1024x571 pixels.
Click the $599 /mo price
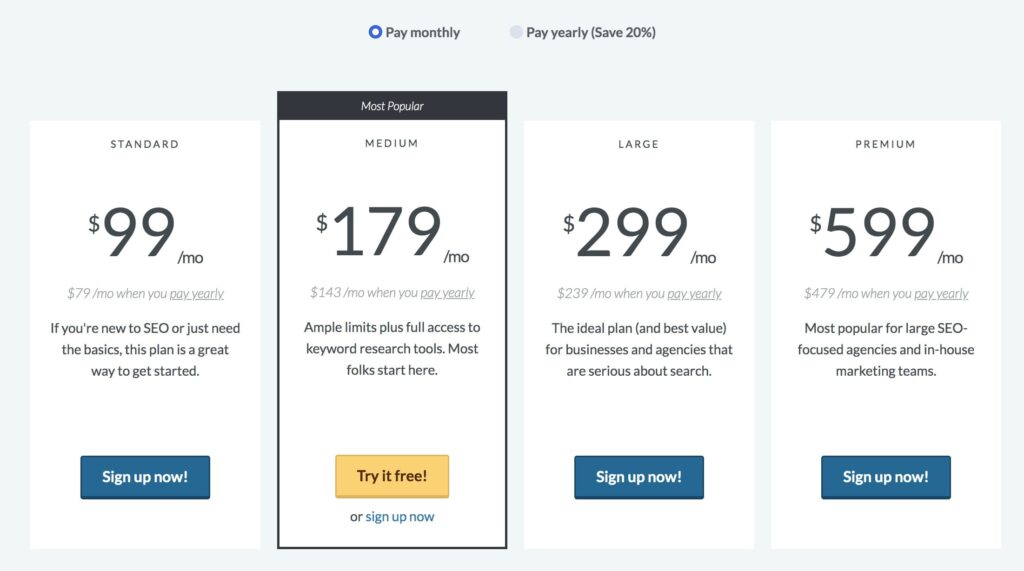point(886,233)
